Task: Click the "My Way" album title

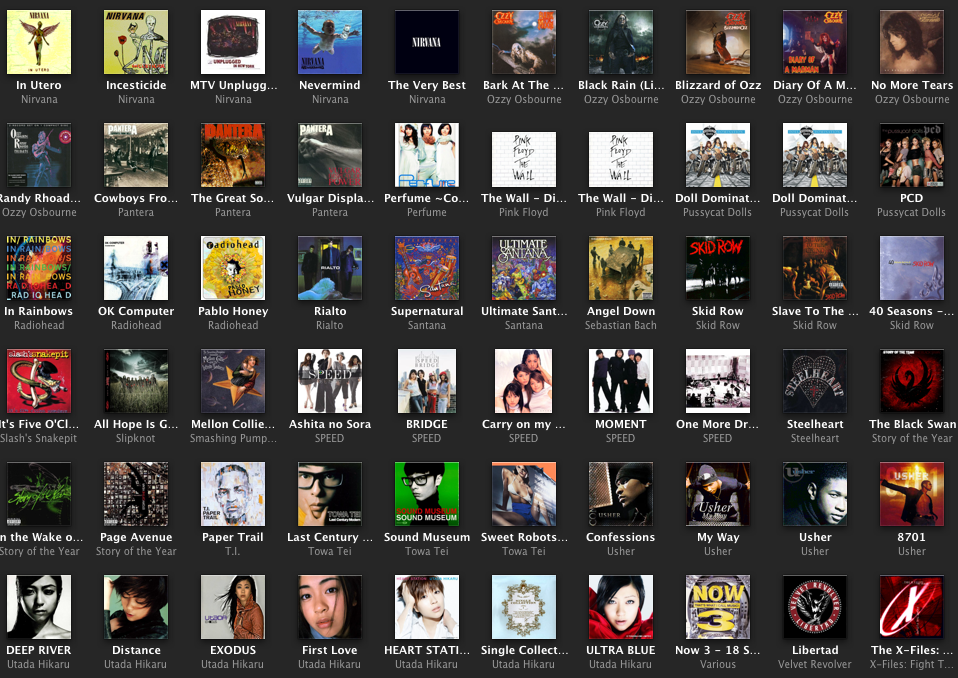Action: pyautogui.click(x=718, y=538)
